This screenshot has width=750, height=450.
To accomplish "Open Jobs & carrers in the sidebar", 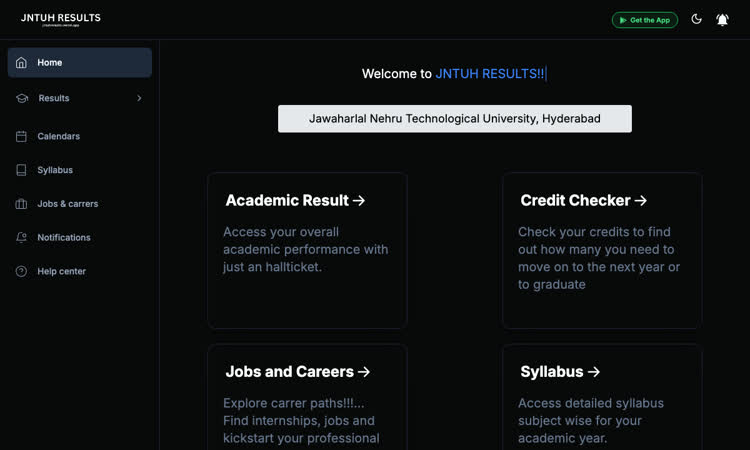I will (x=80, y=204).
